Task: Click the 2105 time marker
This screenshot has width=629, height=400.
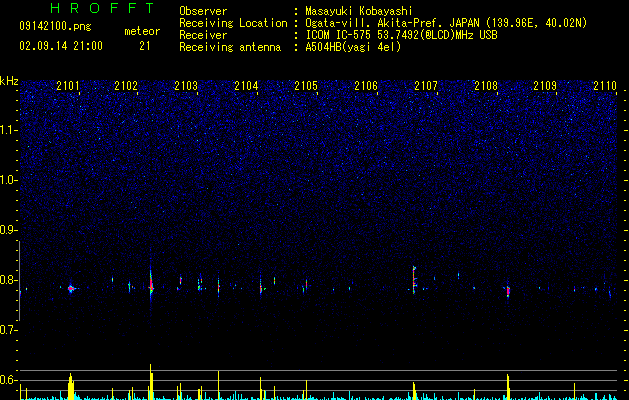Action: 306,85
